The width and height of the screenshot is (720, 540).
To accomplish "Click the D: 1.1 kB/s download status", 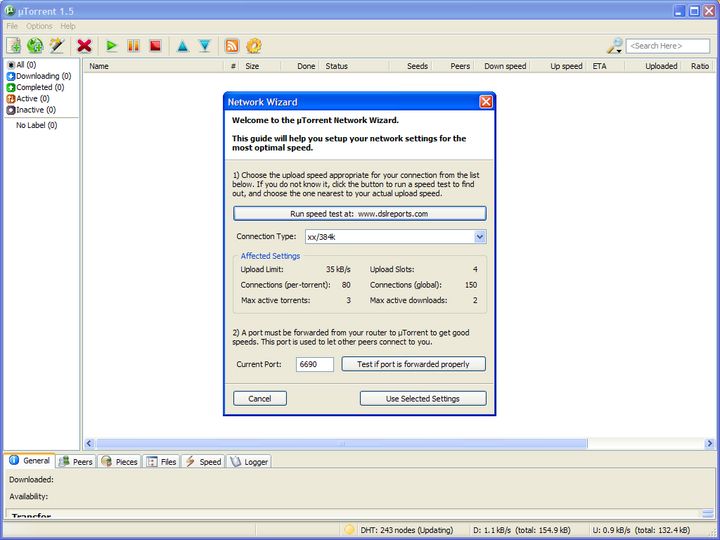I will pyautogui.click(x=522, y=530).
